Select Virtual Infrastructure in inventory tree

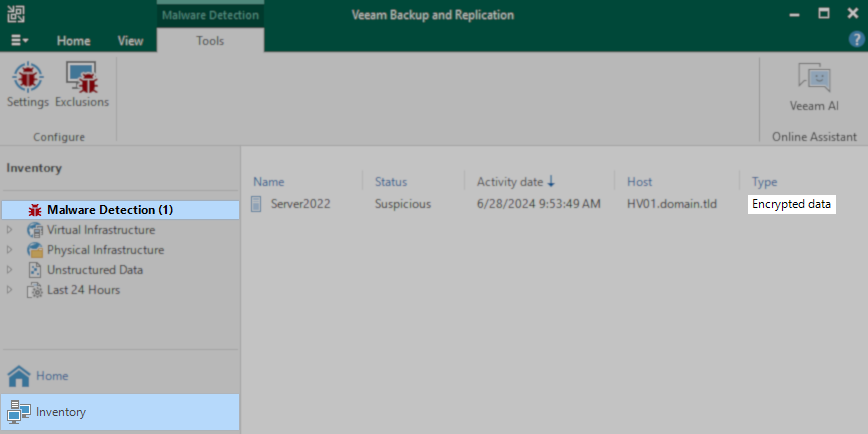[x=101, y=230]
